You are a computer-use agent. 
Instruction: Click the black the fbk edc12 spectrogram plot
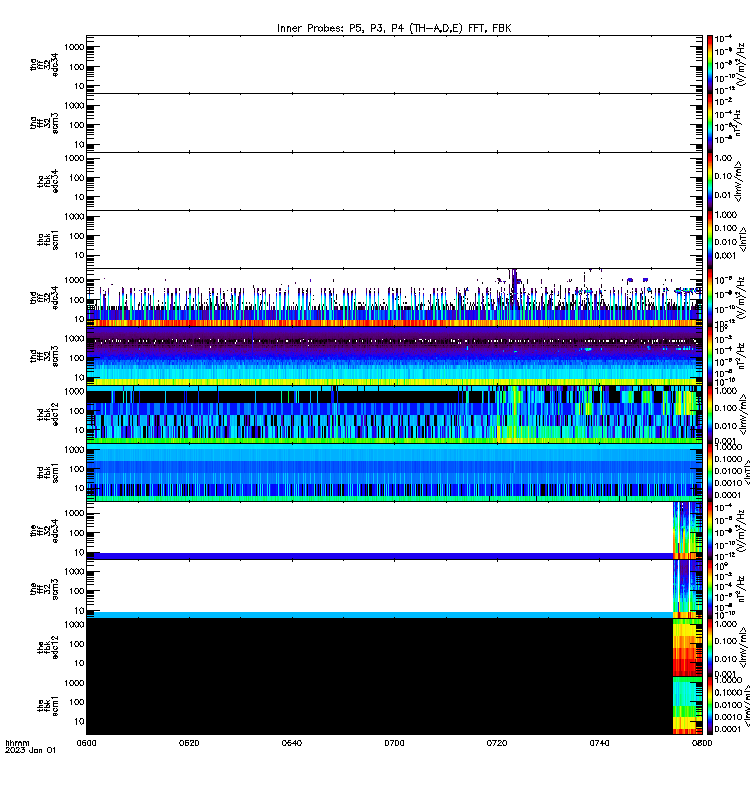[x=394, y=647]
